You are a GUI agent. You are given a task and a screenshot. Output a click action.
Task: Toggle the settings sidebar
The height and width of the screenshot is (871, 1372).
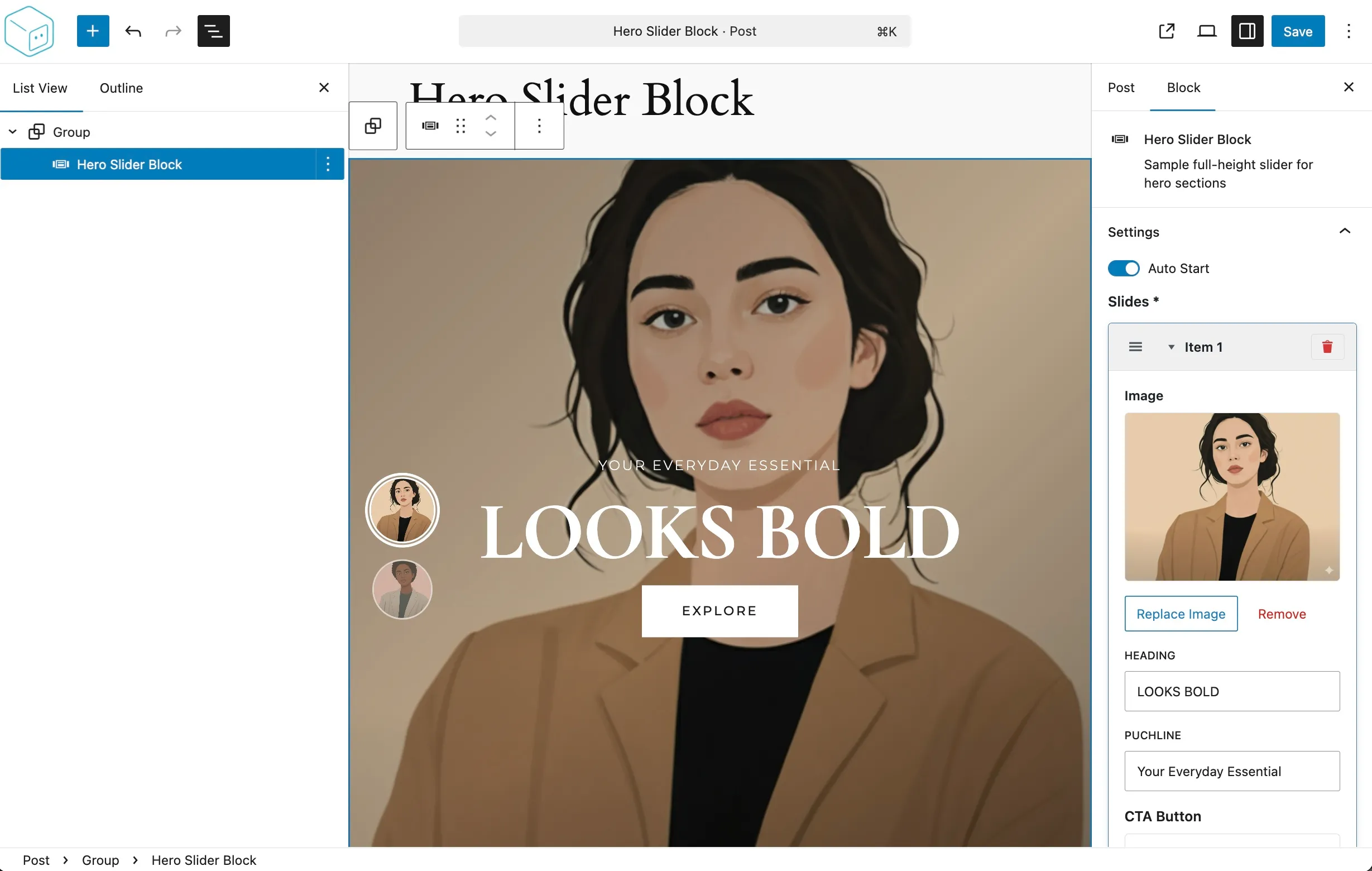click(x=1247, y=31)
